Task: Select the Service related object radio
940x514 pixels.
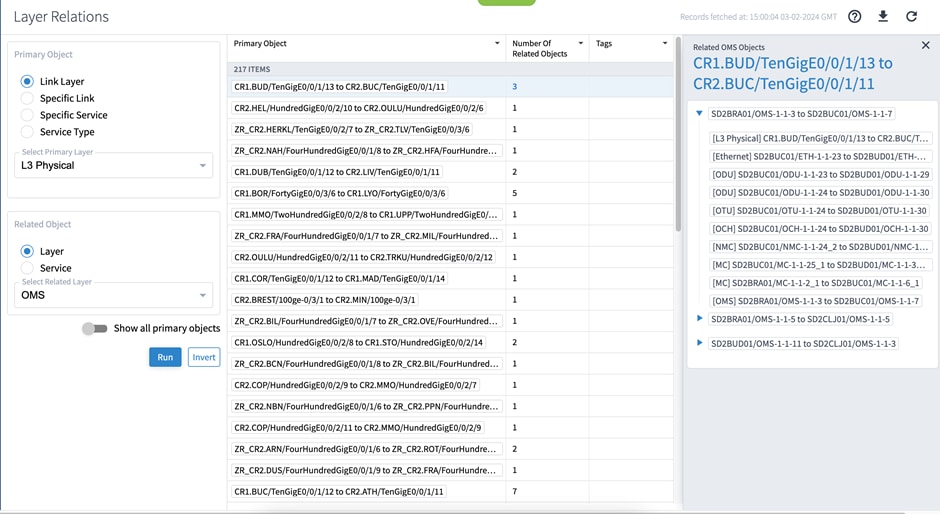Action: pyautogui.click(x=27, y=268)
